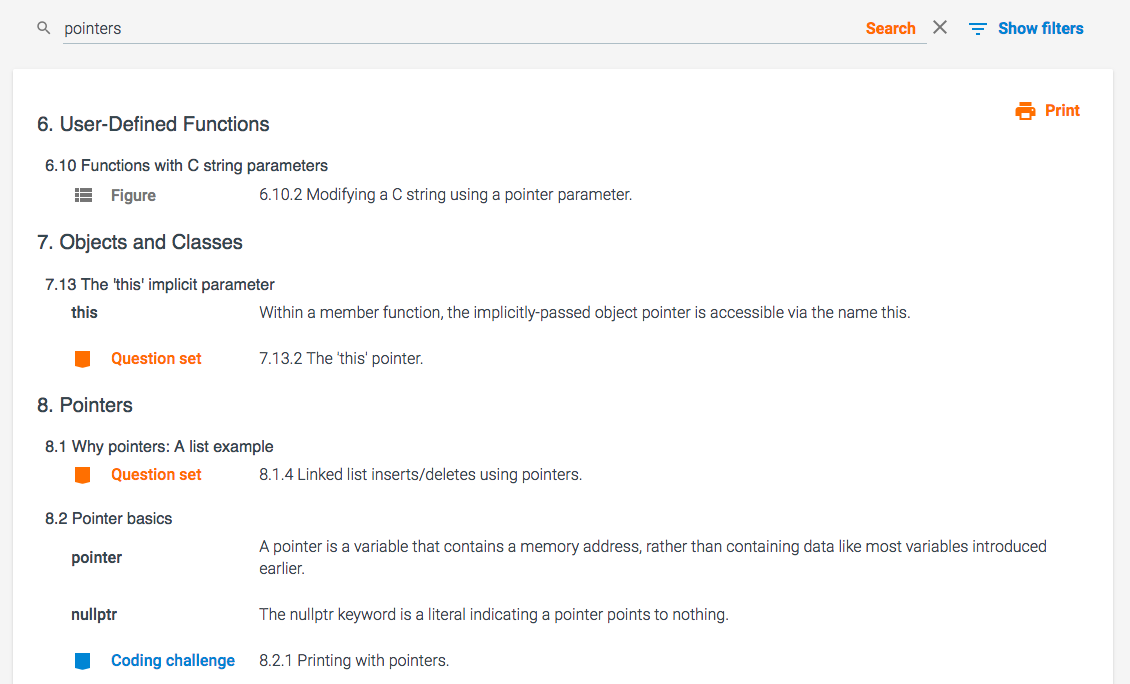Screen dimensions: 1130x684
Task: Click the Print link
Action: [1062, 111]
